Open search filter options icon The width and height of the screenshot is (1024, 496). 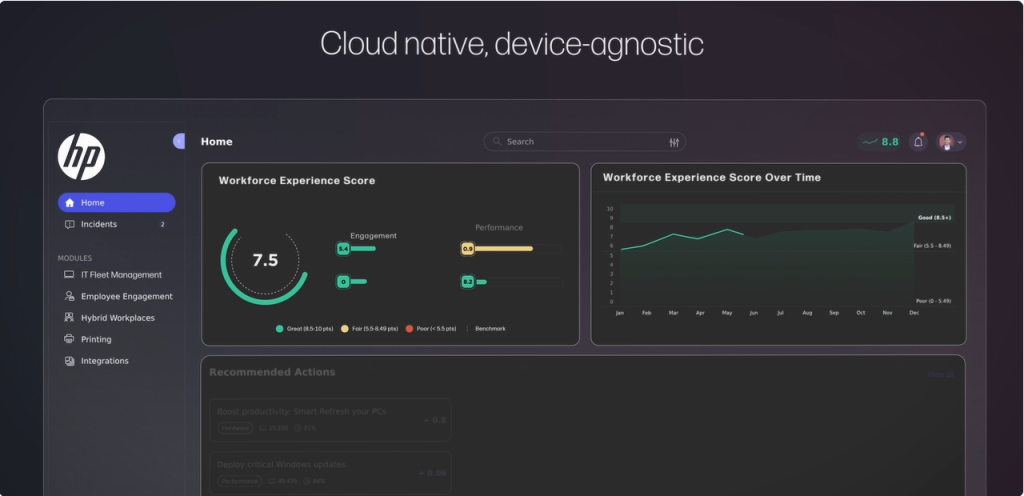(674, 142)
